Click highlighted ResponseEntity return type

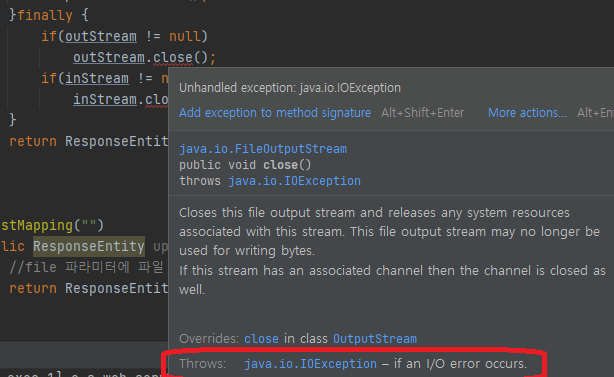pos(89,246)
